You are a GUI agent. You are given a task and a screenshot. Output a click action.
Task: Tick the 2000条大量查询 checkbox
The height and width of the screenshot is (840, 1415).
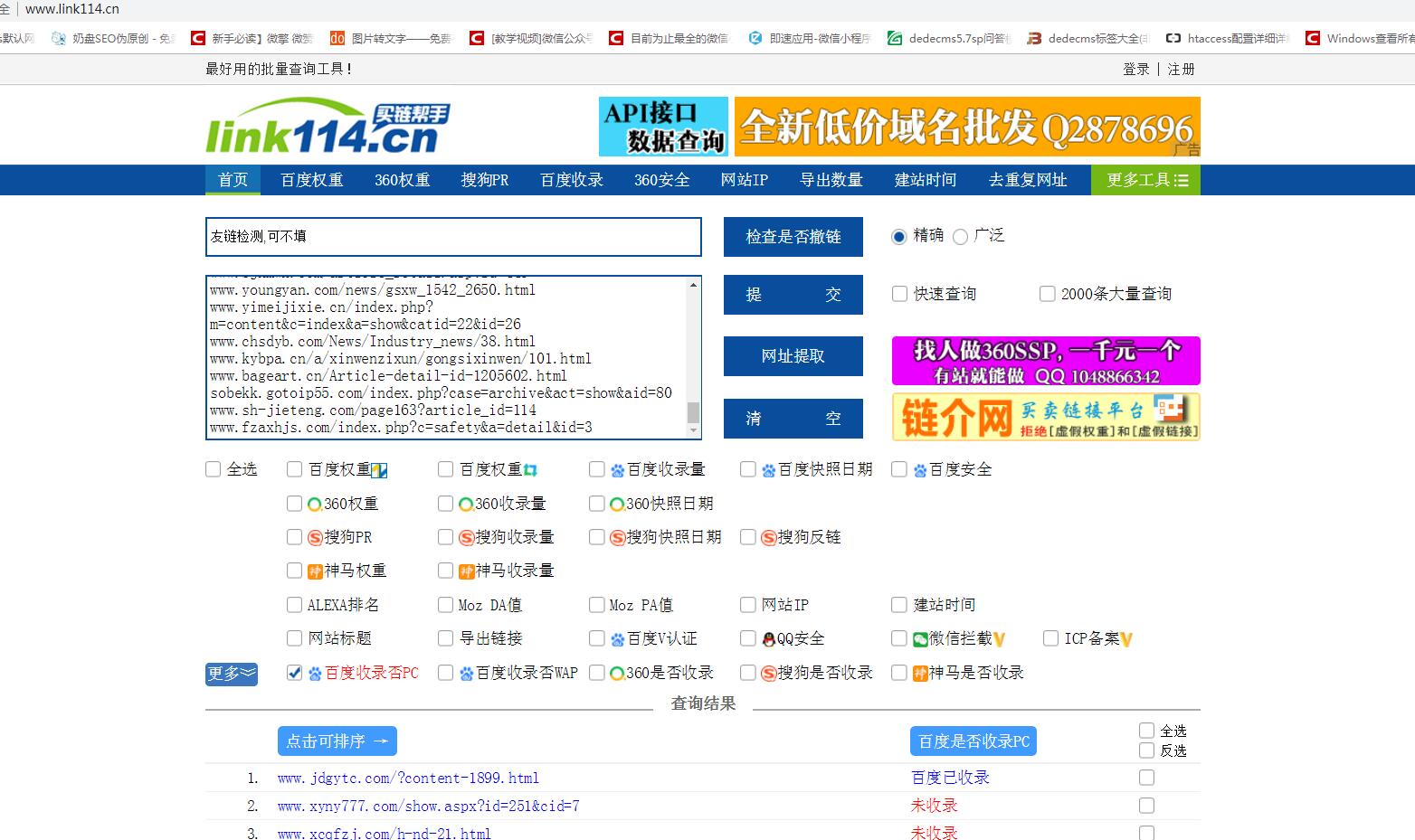1048,294
